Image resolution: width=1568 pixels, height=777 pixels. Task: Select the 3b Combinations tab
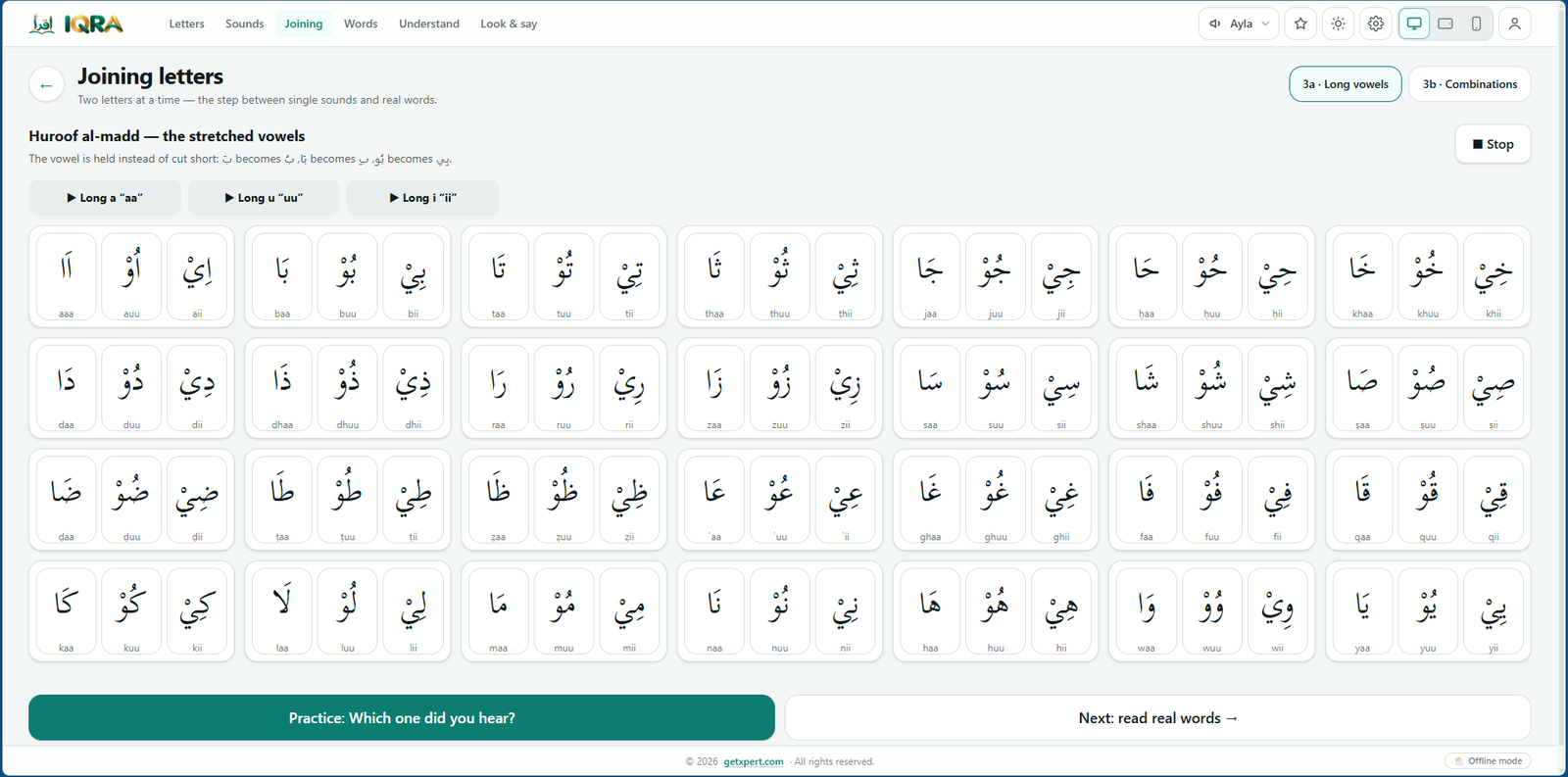[1470, 84]
